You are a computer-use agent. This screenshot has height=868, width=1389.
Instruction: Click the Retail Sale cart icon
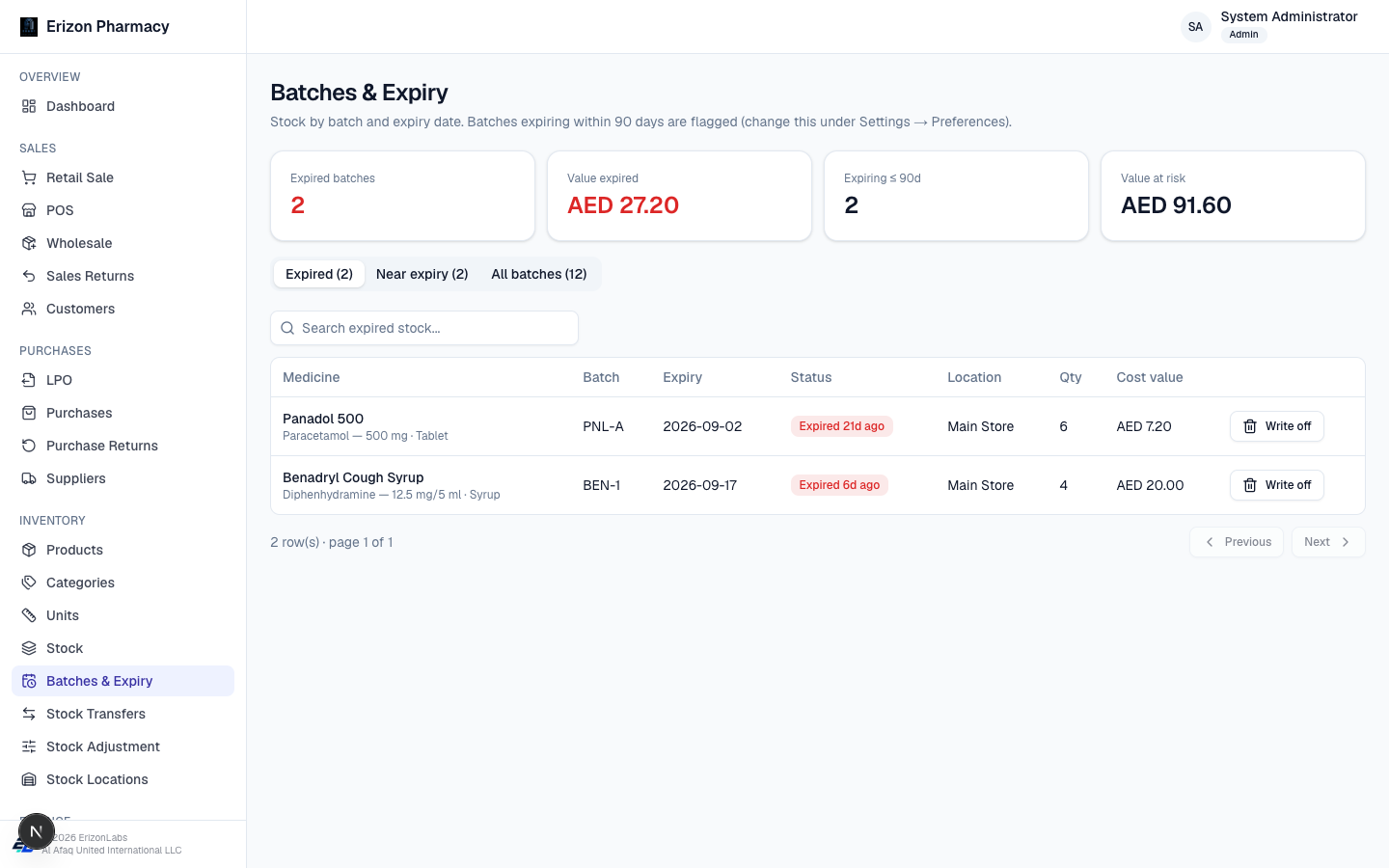coord(29,177)
